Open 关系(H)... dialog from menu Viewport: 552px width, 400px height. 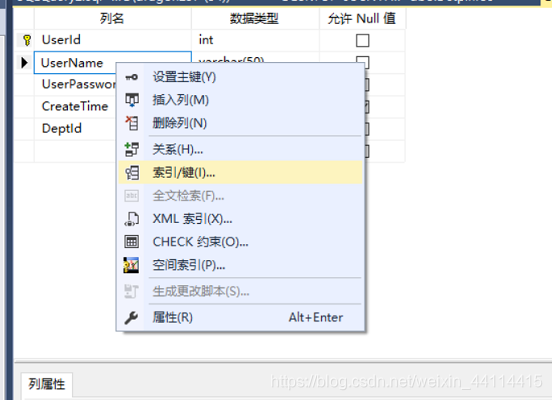(x=240, y=149)
